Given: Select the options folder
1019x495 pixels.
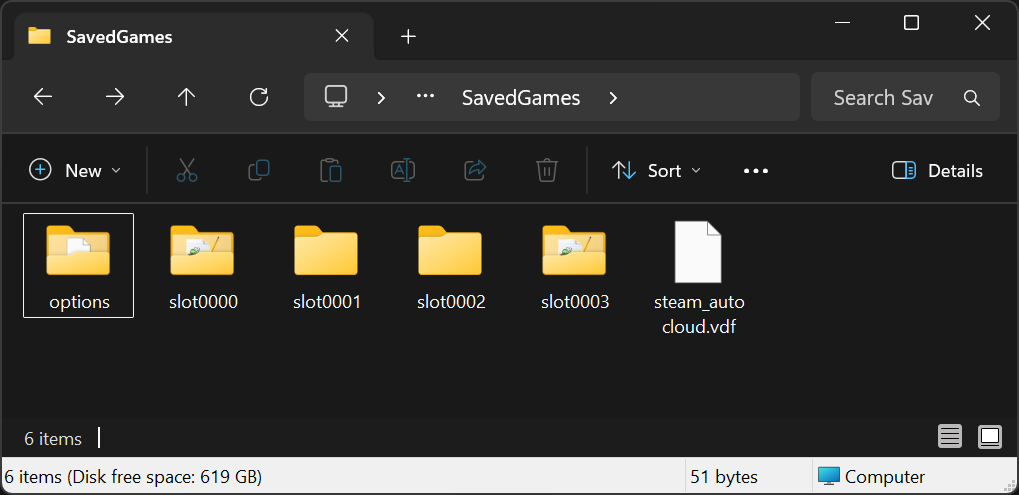Looking at the screenshot, I should [79, 266].
